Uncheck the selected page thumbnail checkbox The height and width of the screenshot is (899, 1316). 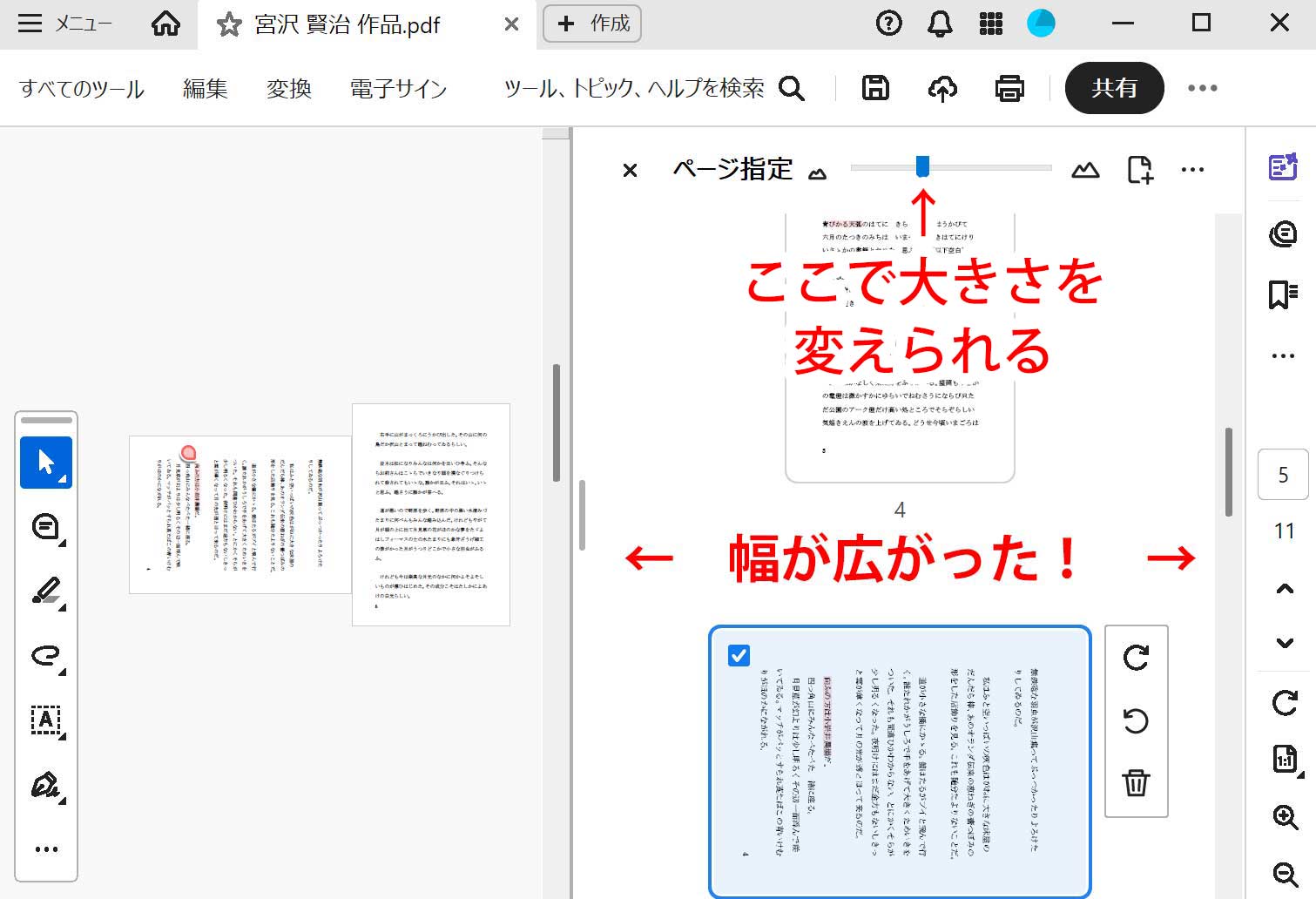(x=739, y=655)
